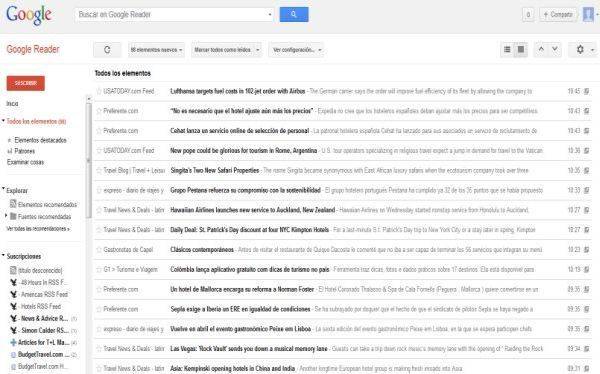Refresh the feed with the reload button
600x374 pixels.
107,50
